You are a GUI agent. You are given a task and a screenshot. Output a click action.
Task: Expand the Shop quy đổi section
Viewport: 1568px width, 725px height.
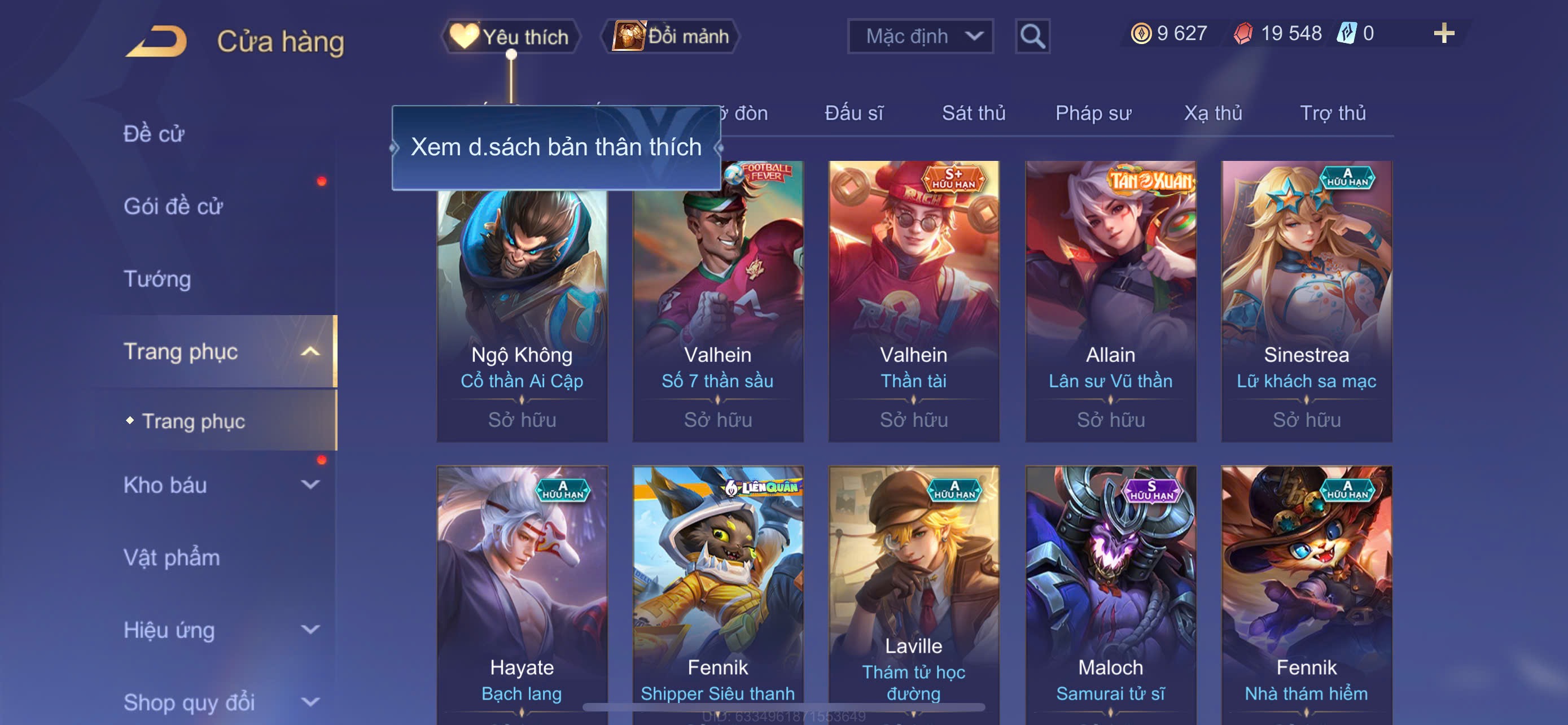click(310, 702)
